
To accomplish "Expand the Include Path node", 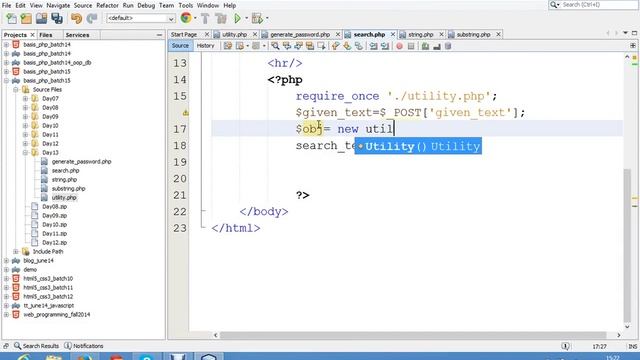I will click(x=16, y=252).
